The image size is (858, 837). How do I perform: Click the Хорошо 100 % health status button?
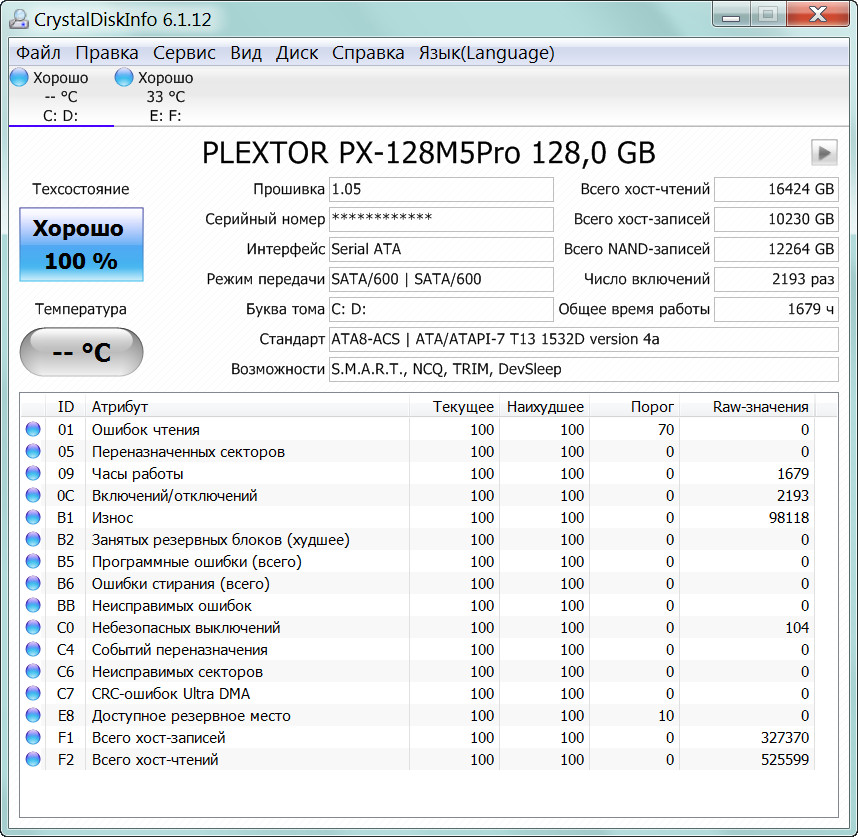pyautogui.click(x=82, y=244)
